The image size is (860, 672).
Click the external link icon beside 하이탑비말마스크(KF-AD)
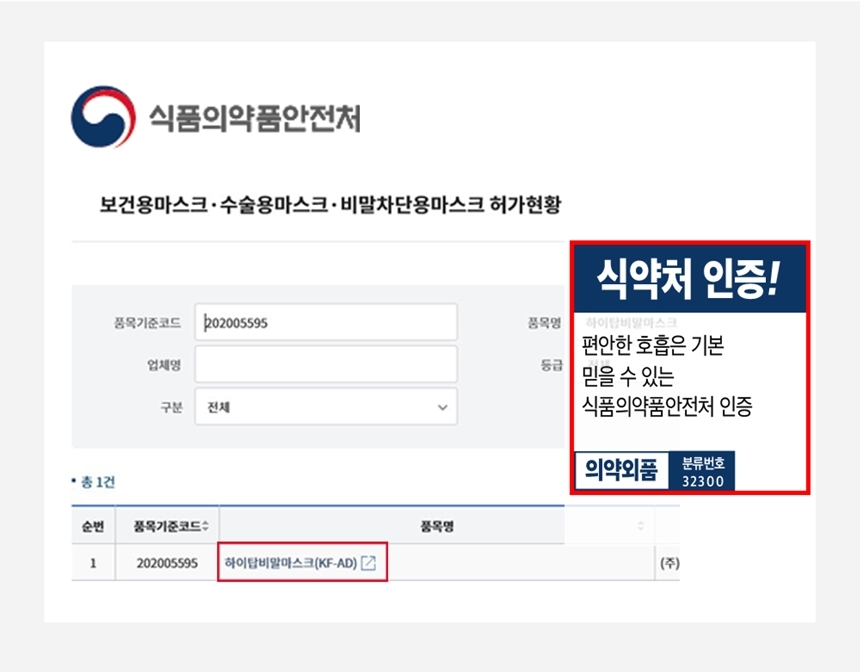pos(368,563)
